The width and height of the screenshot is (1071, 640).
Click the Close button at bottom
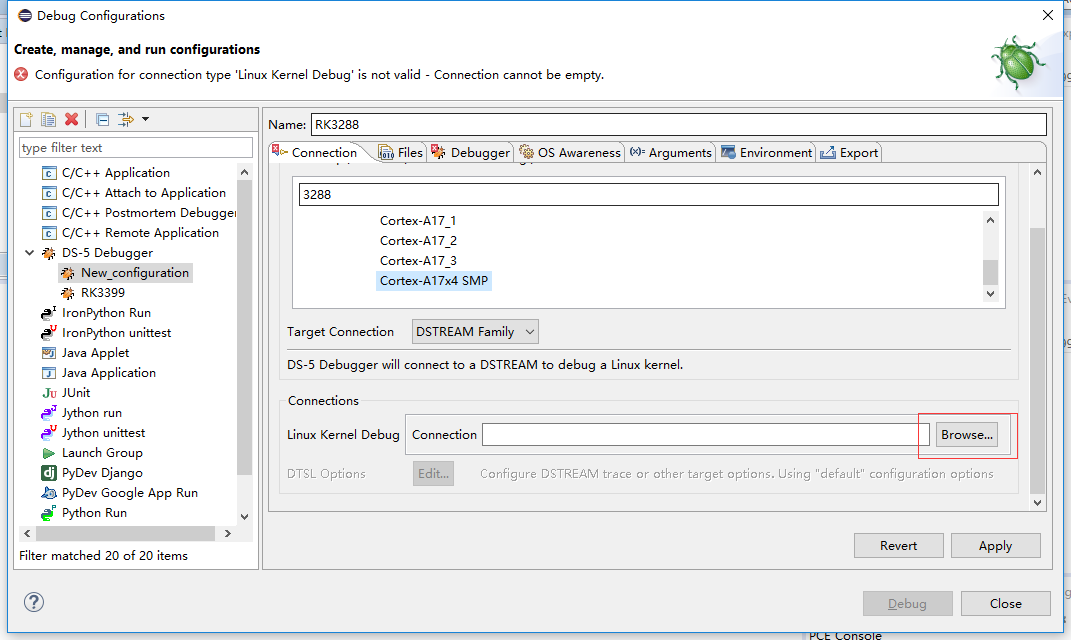pyautogui.click(x=1005, y=603)
